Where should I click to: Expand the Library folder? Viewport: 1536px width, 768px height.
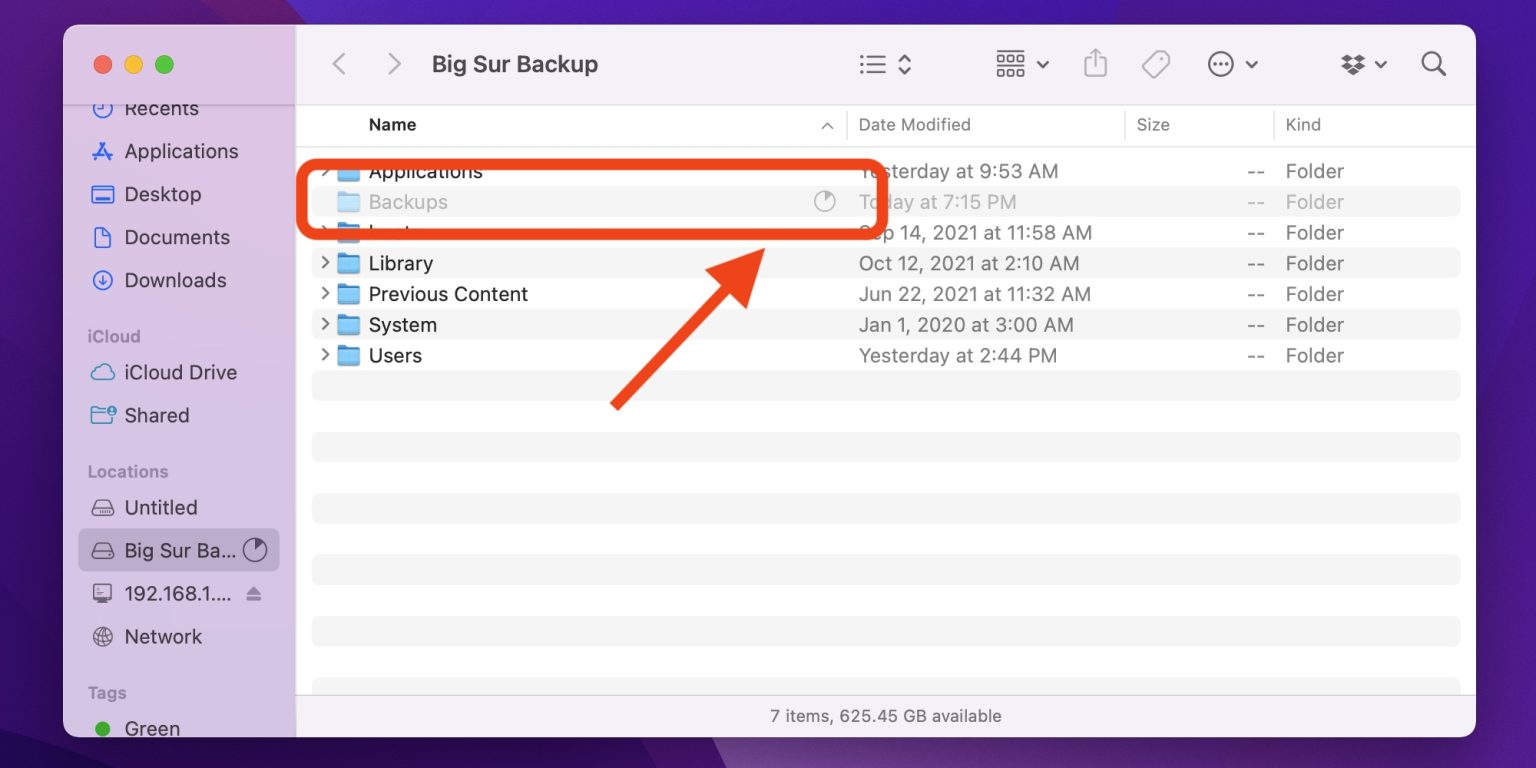(x=324, y=263)
